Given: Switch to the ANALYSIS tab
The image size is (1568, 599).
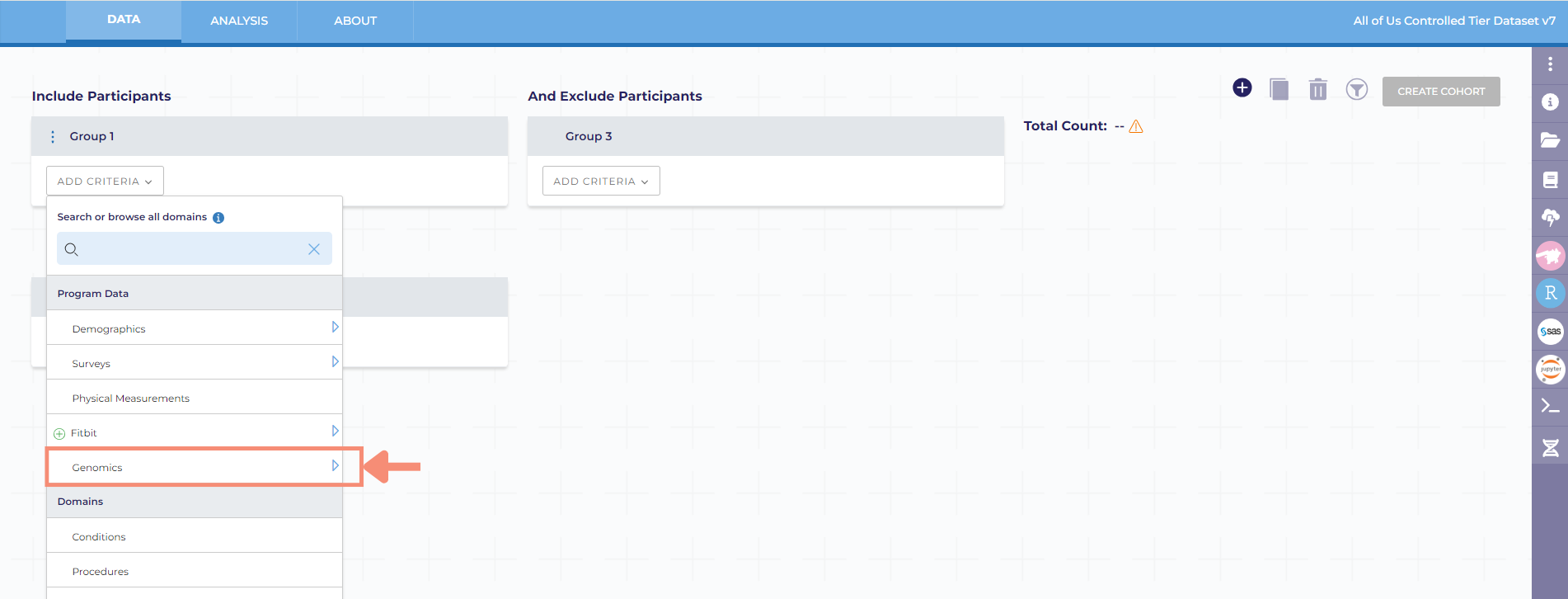Looking at the screenshot, I should point(239,21).
